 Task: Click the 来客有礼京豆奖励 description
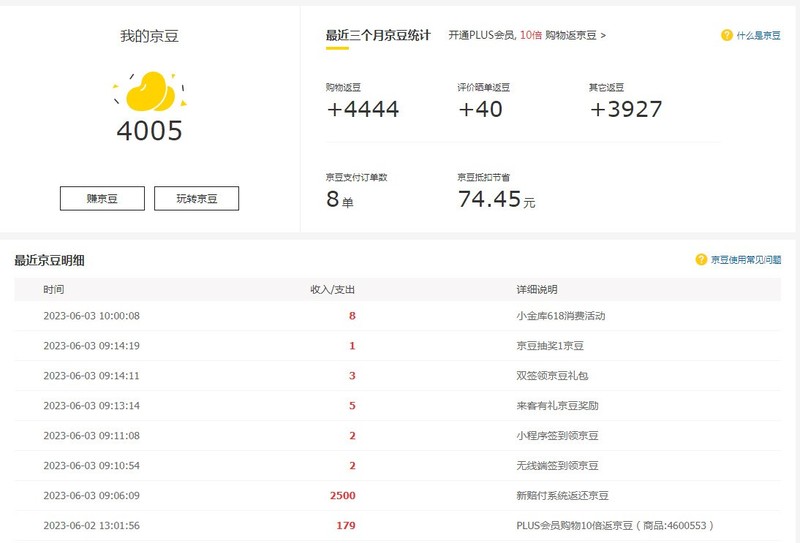pos(557,406)
